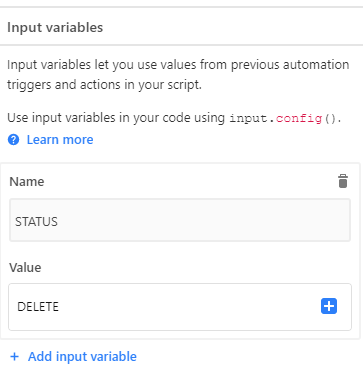This screenshot has width=363, height=376.
Task: Click the red config keyword in the code
Action: pyautogui.click(x=299, y=119)
